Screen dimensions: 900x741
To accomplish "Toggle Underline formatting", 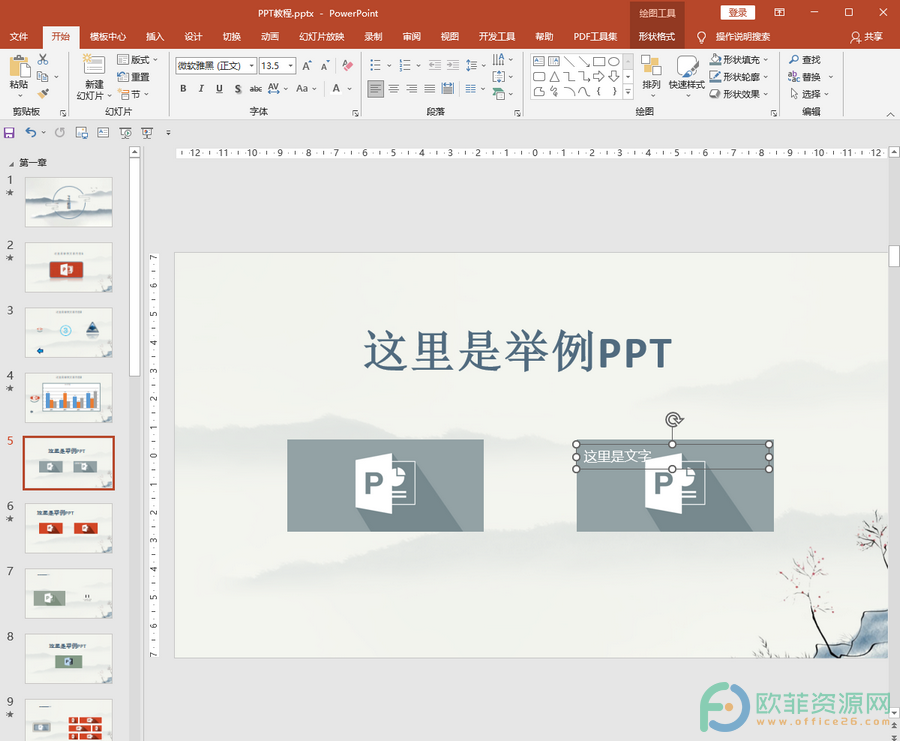I will [x=219, y=88].
